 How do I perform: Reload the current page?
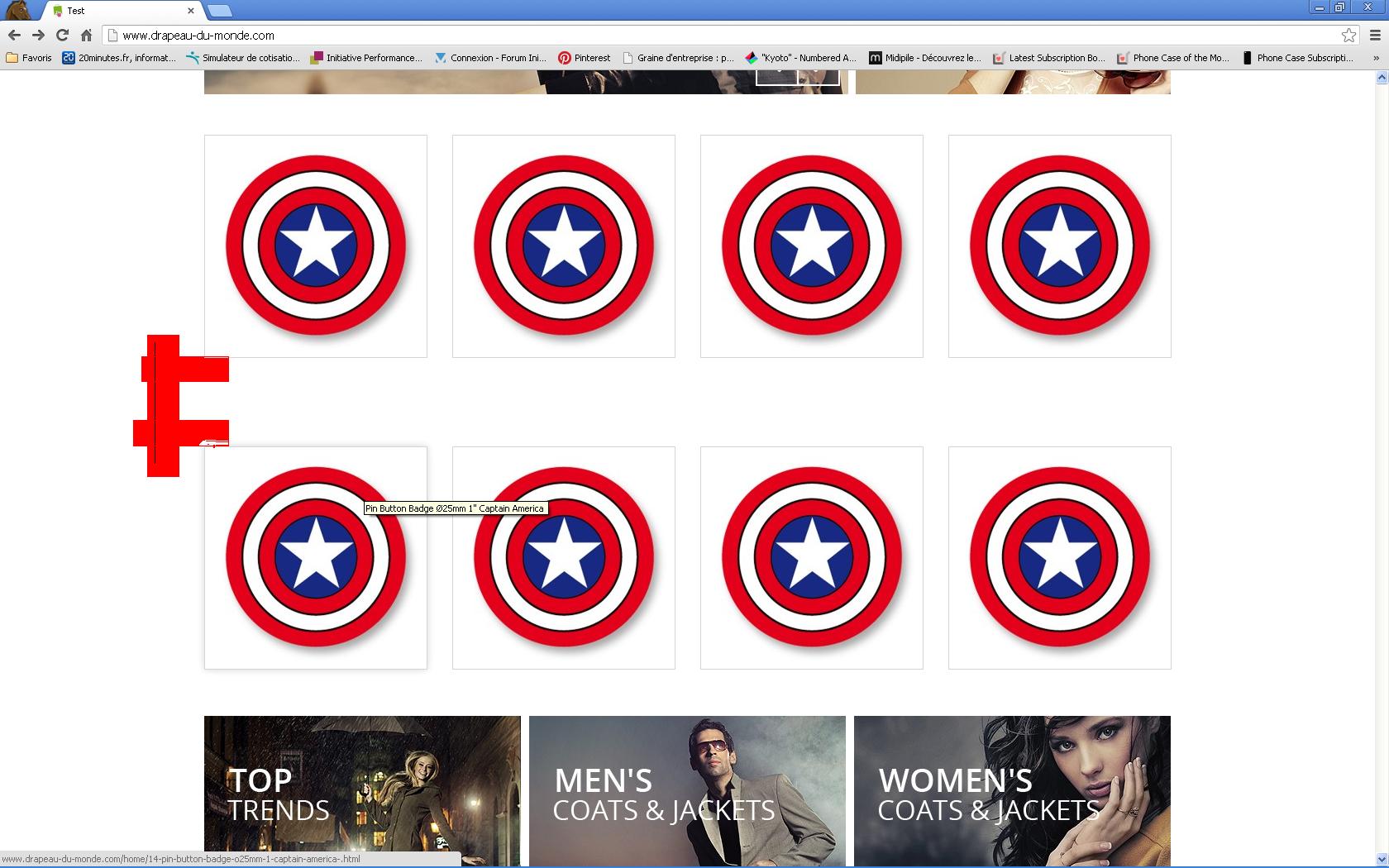pos(62,35)
